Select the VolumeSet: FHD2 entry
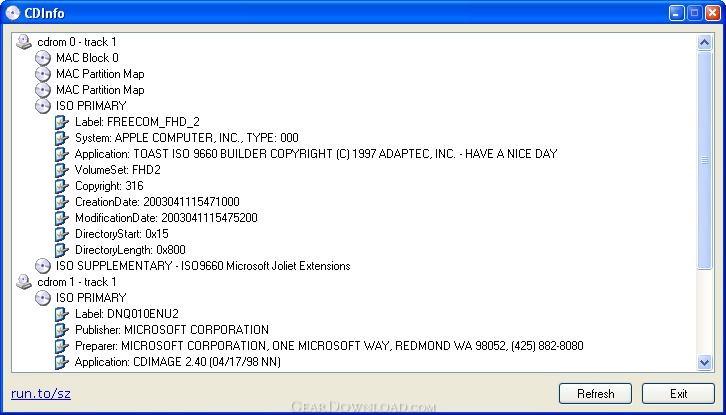This screenshot has height=415, width=726. (x=118, y=170)
